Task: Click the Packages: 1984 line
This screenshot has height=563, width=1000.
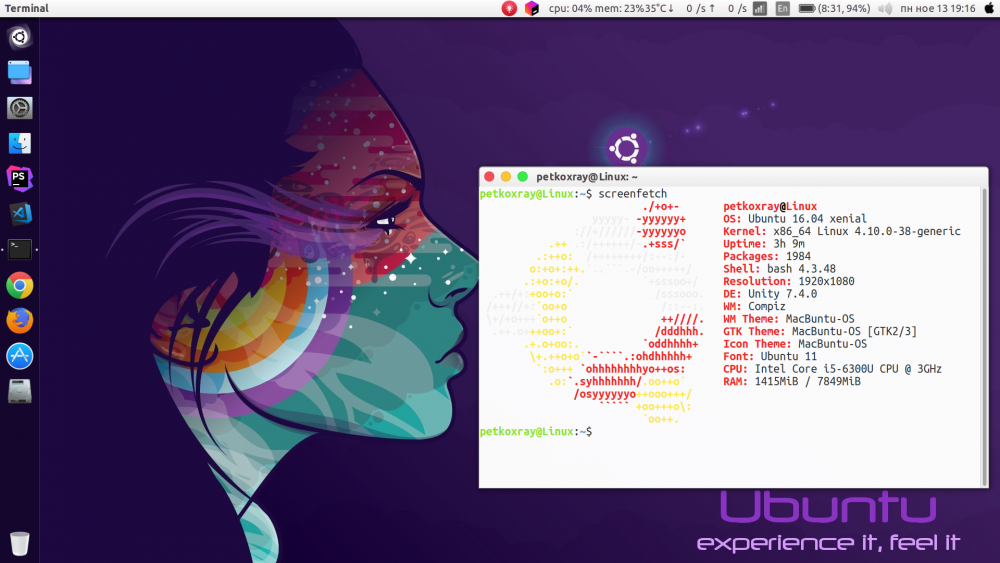Action: pos(767,256)
